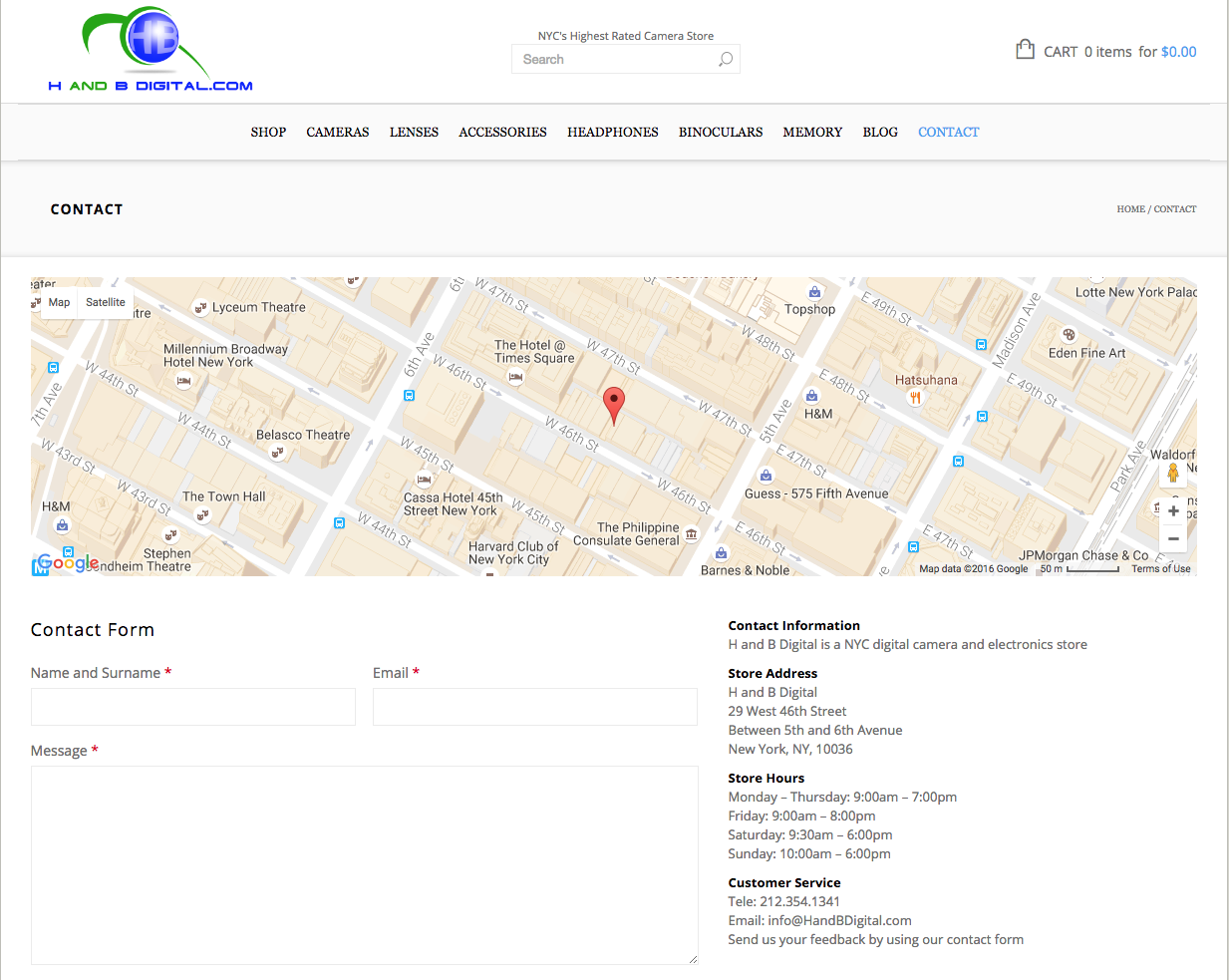Open the HEADPHONES menu
The height and width of the screenshot is (980, 1229).
tap(613, 132)
